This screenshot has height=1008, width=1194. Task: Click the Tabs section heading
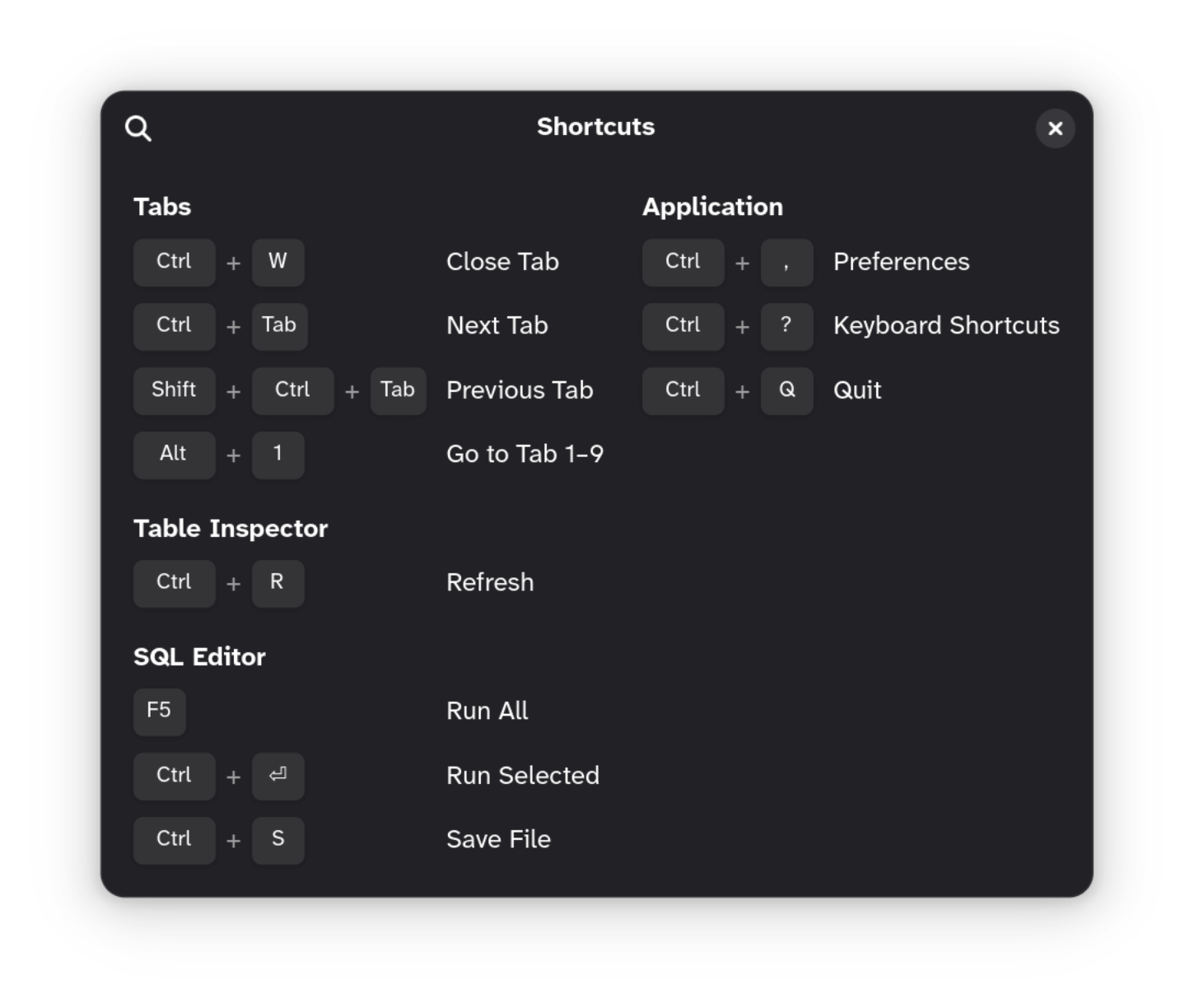point(161,207)
